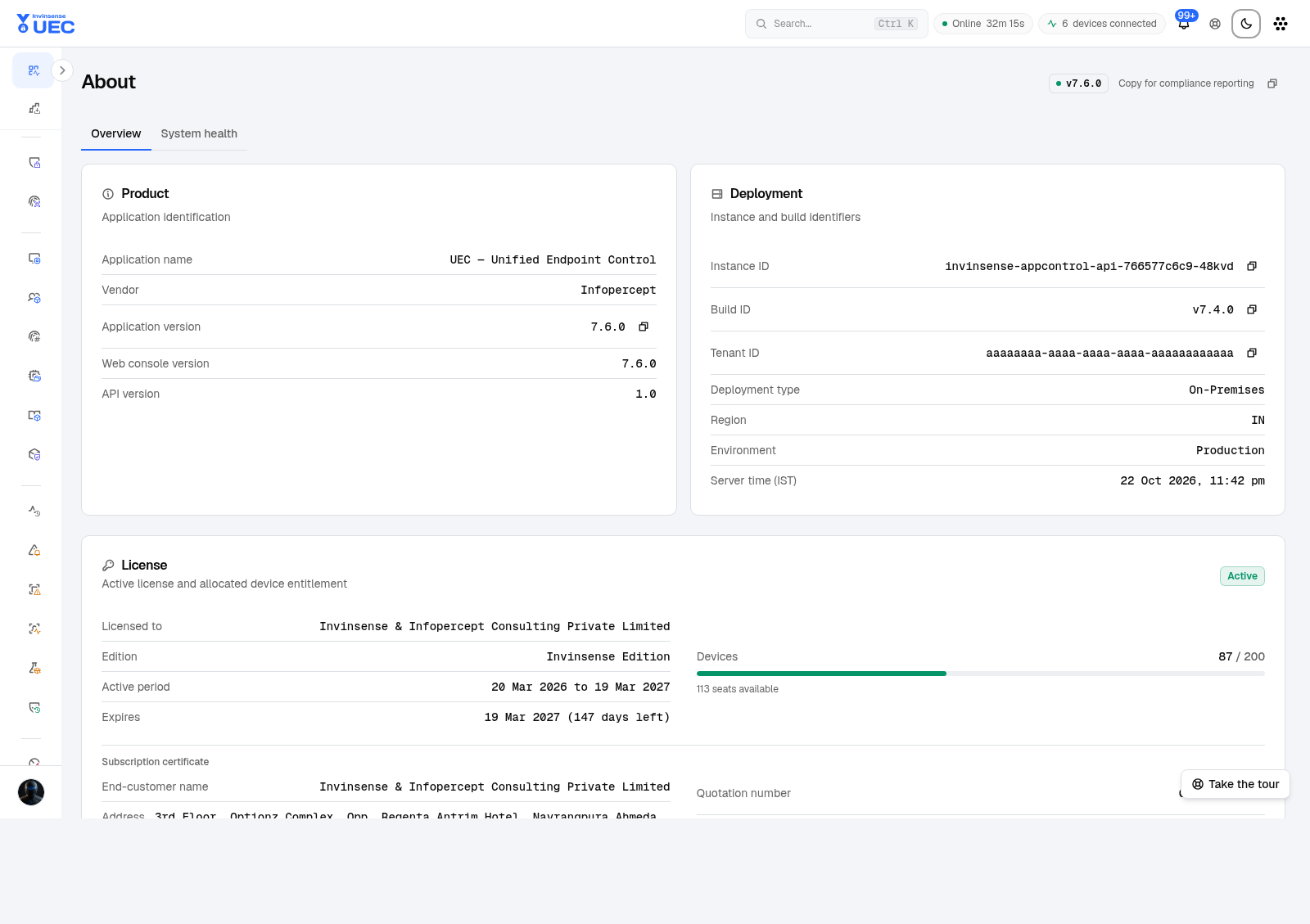Expand the sidebar with the chevron button
The height and width of the screenshot is (924, 1310).
(62, 70)
